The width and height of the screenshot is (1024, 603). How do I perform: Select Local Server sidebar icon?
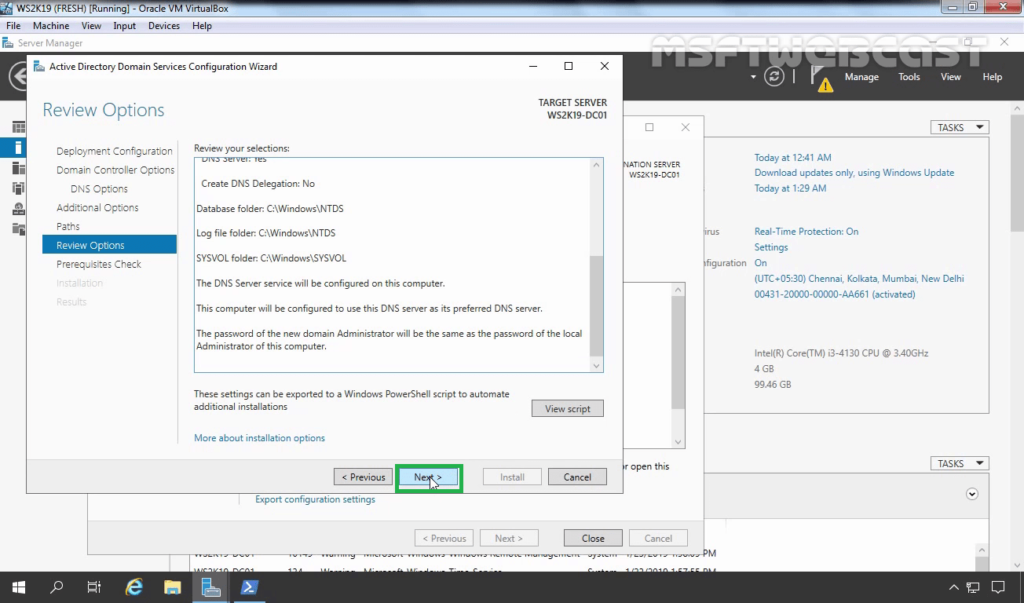[x=18, y=148]
